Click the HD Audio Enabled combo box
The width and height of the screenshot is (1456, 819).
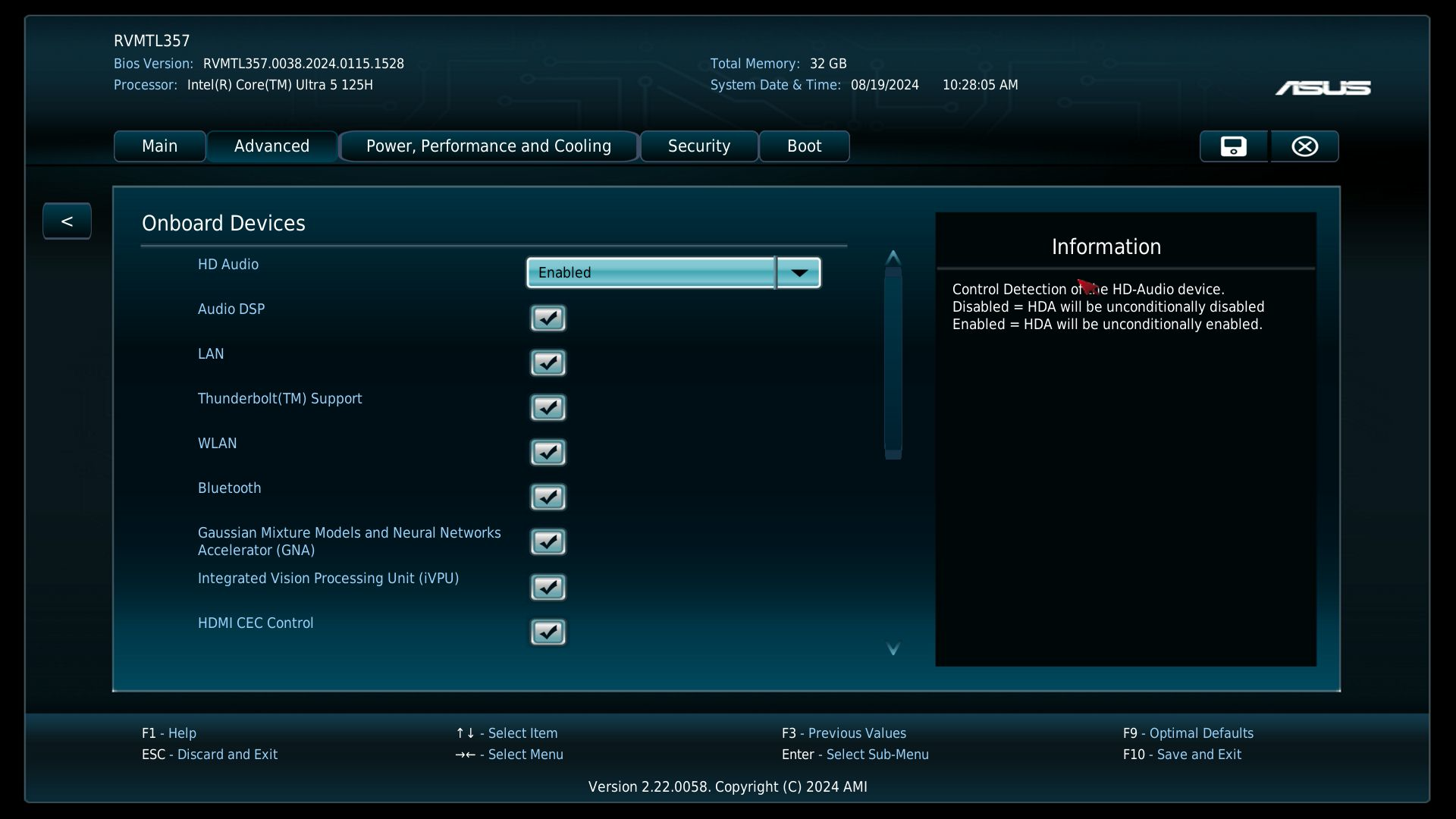pyautogui.click(x=651, y=273)
